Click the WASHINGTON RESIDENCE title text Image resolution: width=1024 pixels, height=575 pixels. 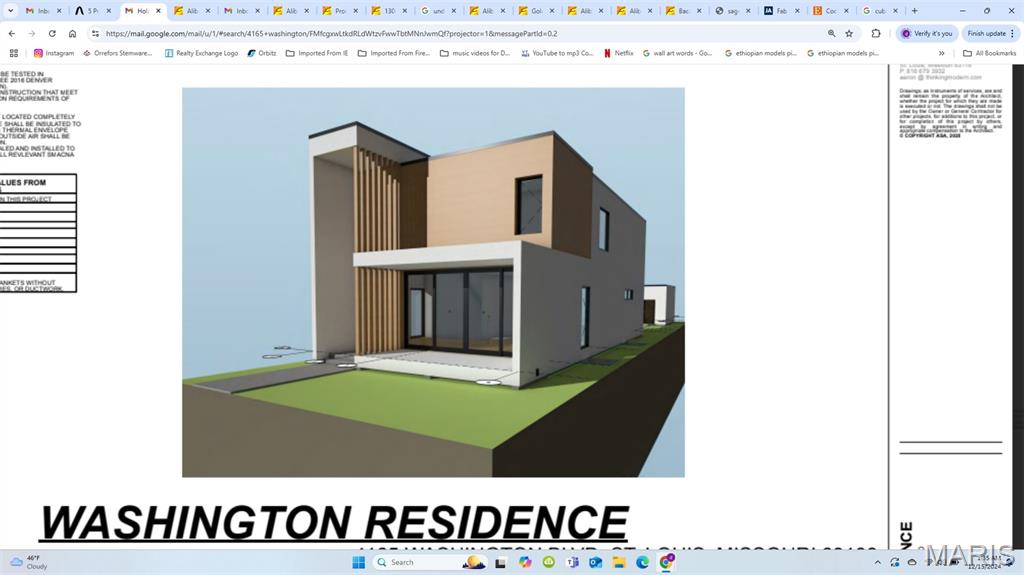coord(334,522)
